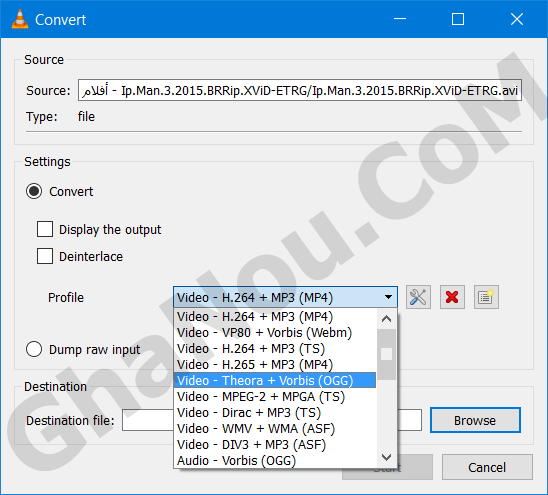Select the Dump raw input option
Screen dimensions: 548x495
(34, 349)
